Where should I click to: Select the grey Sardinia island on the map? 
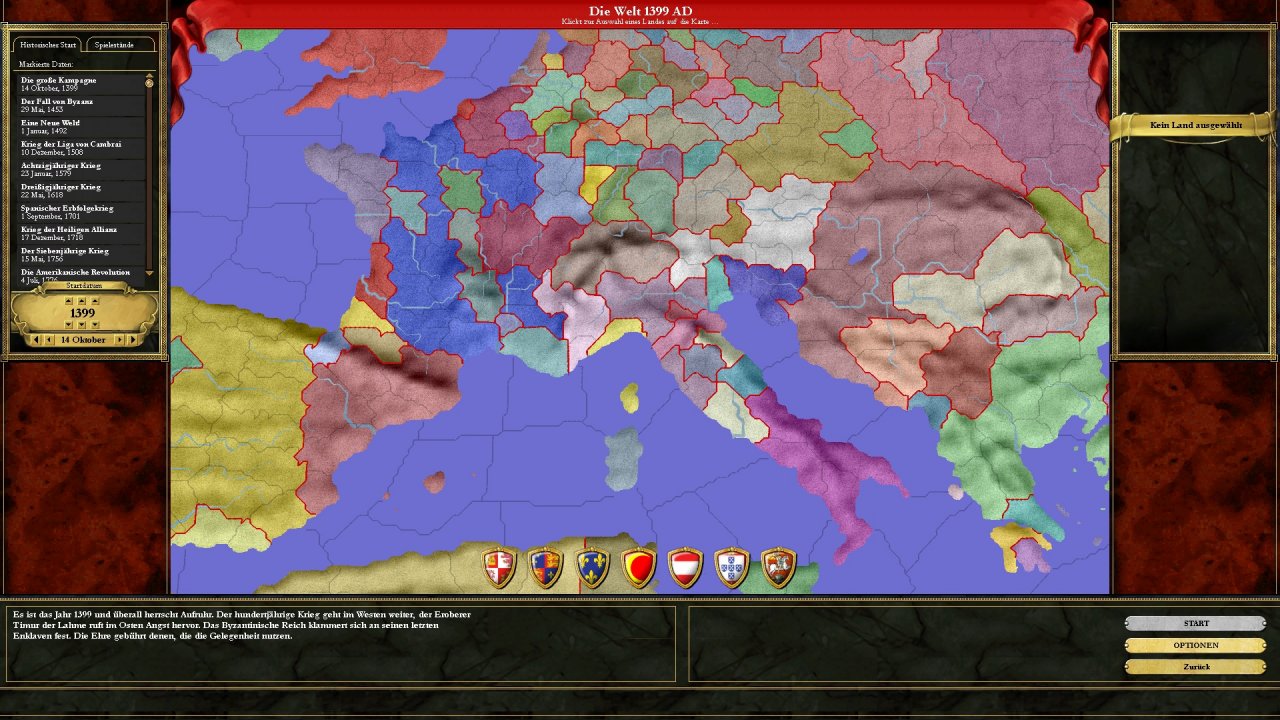[624, 459]
